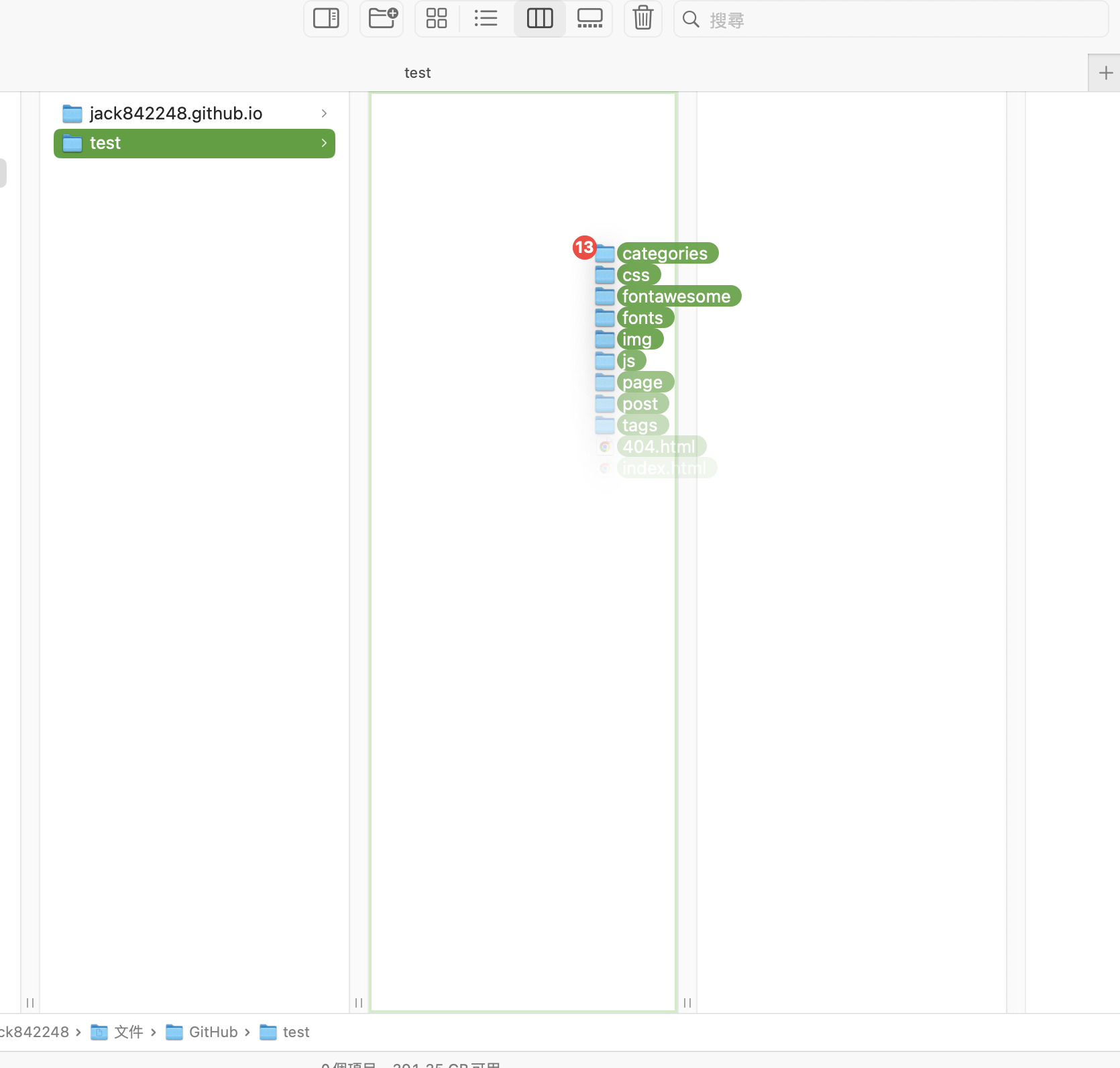This screenshot has height=1068, width=1120.
Task: Click the magnifier search icon
Action: (691, 19)
